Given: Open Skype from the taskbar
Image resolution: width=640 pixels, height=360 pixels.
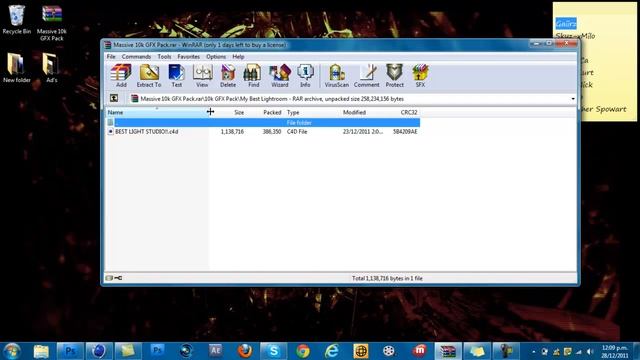Looking at the screenshot, I should 273,351.
